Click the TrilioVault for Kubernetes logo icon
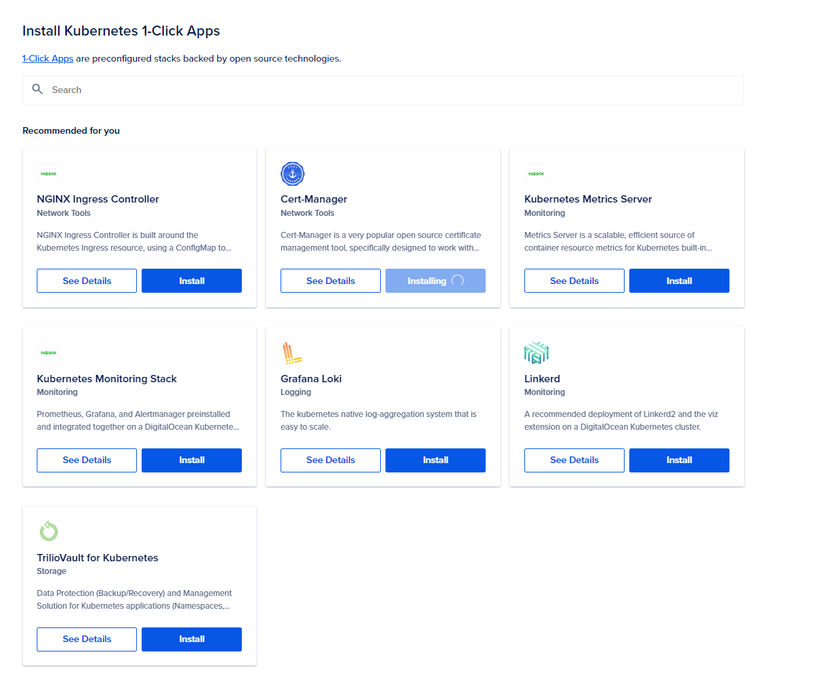Screen dimensions: 825x679 tap(49, 531)
